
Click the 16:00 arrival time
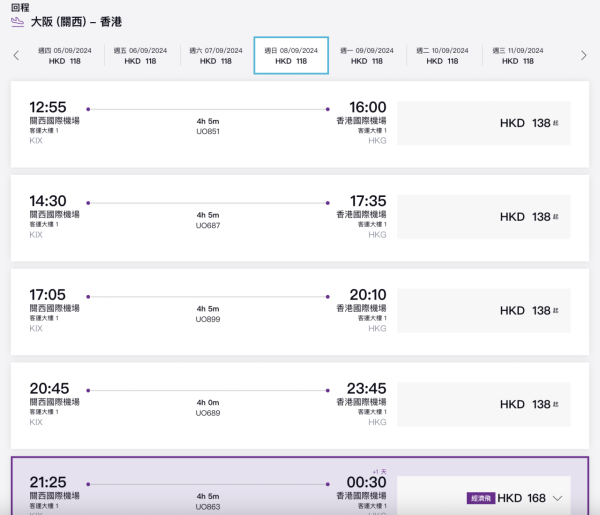coord(367,107)
